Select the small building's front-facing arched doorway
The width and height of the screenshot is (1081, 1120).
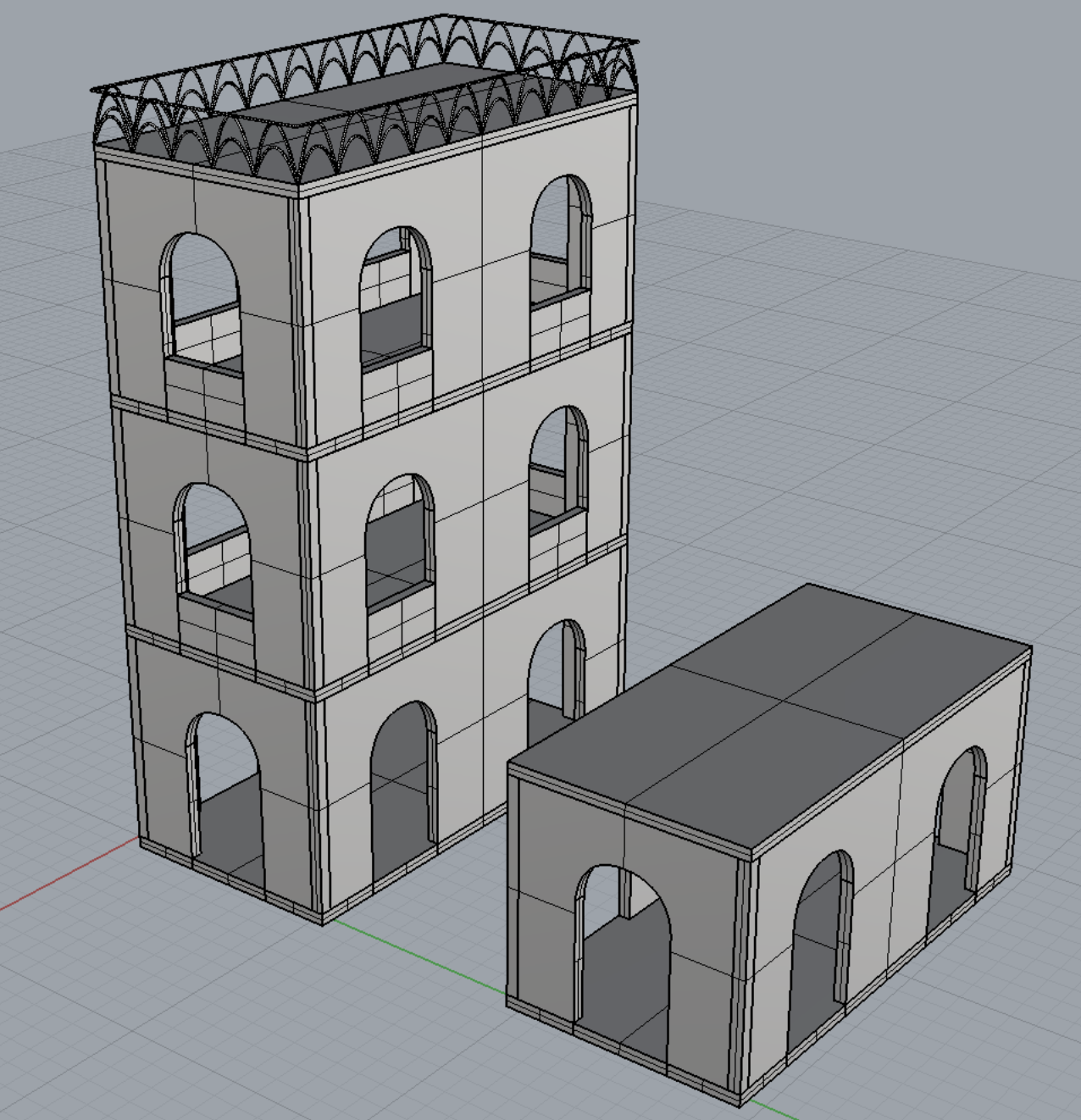pyautogui.click(x=623, y=940)
